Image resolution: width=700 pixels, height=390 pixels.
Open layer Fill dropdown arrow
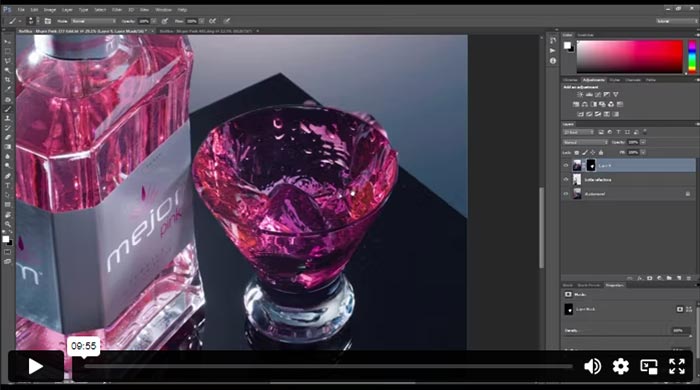tap(643, 153)
